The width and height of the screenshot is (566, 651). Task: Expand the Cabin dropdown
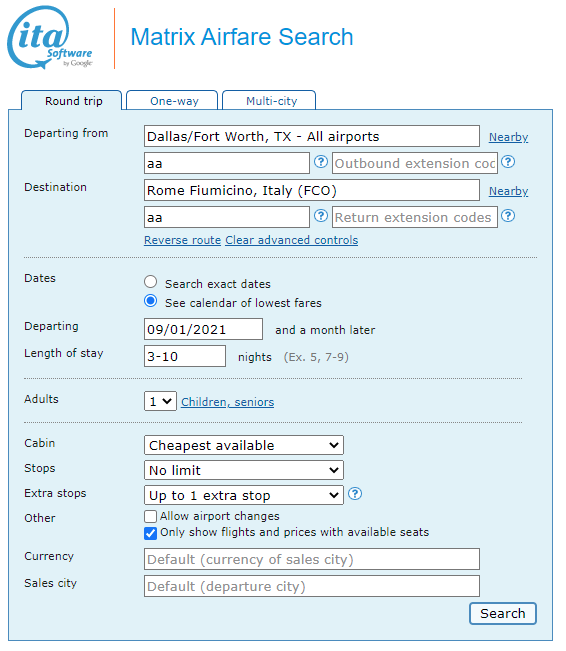point(244,445)
